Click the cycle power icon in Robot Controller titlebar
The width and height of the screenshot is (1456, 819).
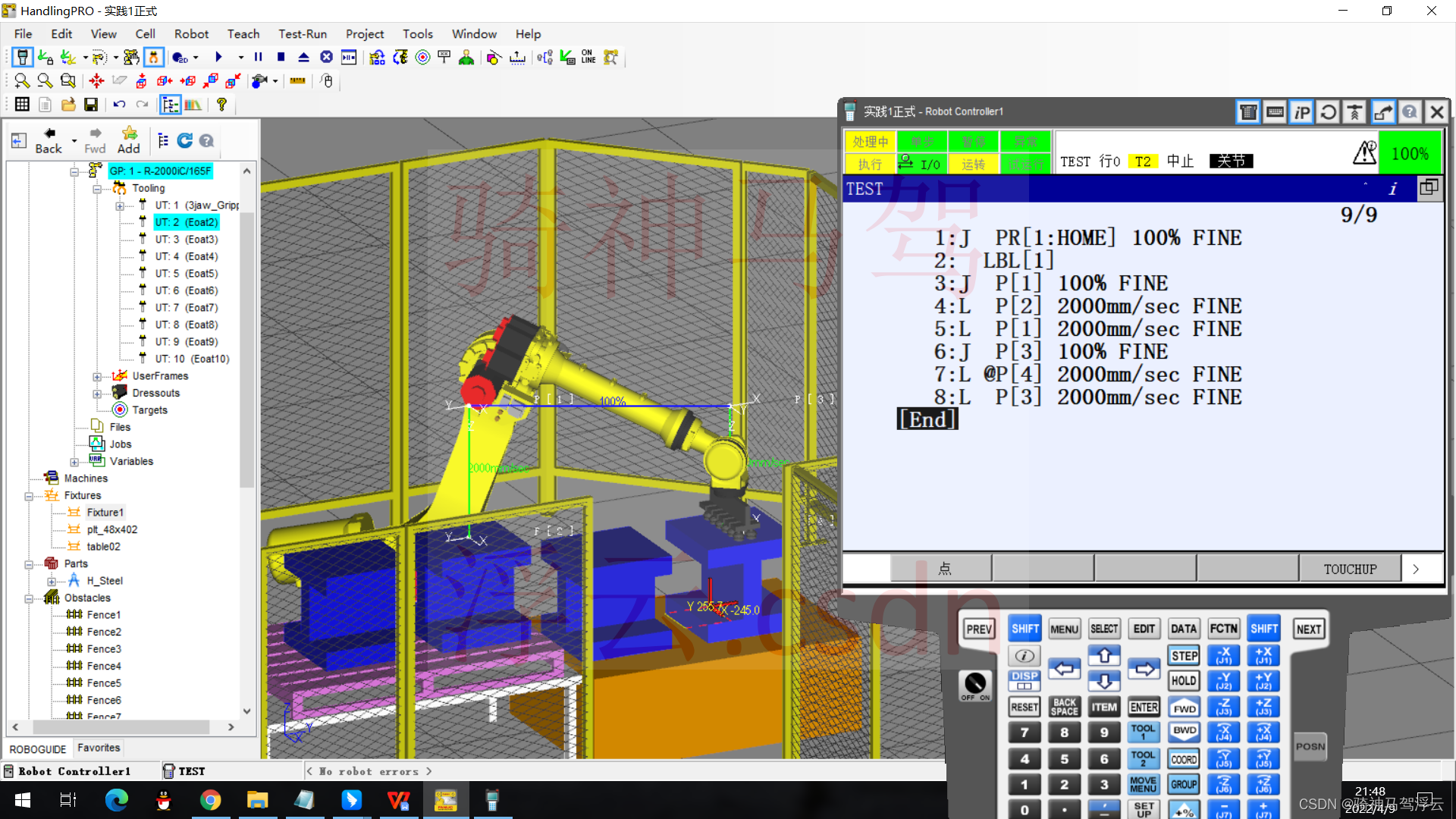[1328, 112]
